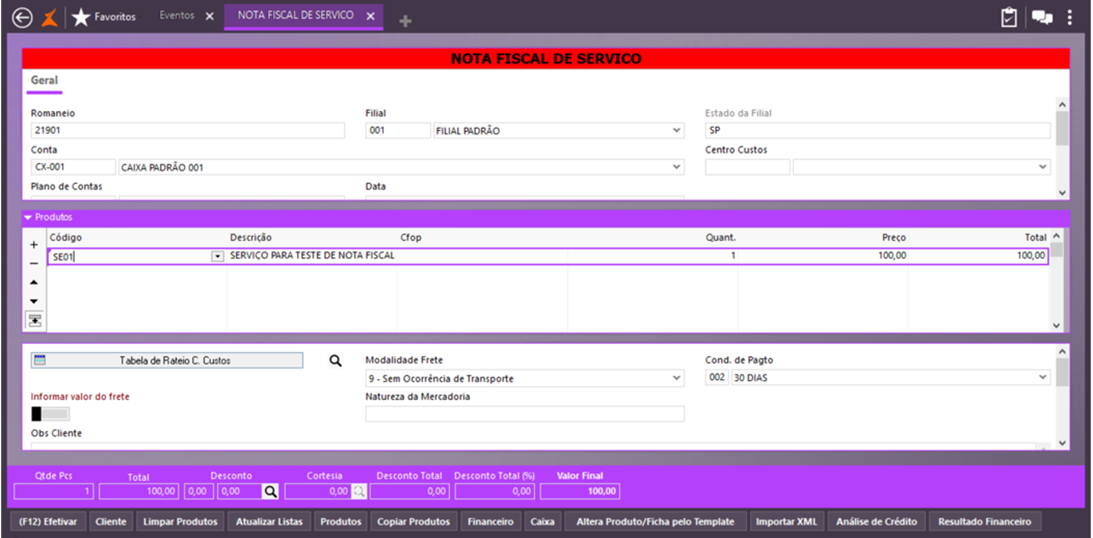Move product row down with arrow

click(x=34, y=301)
